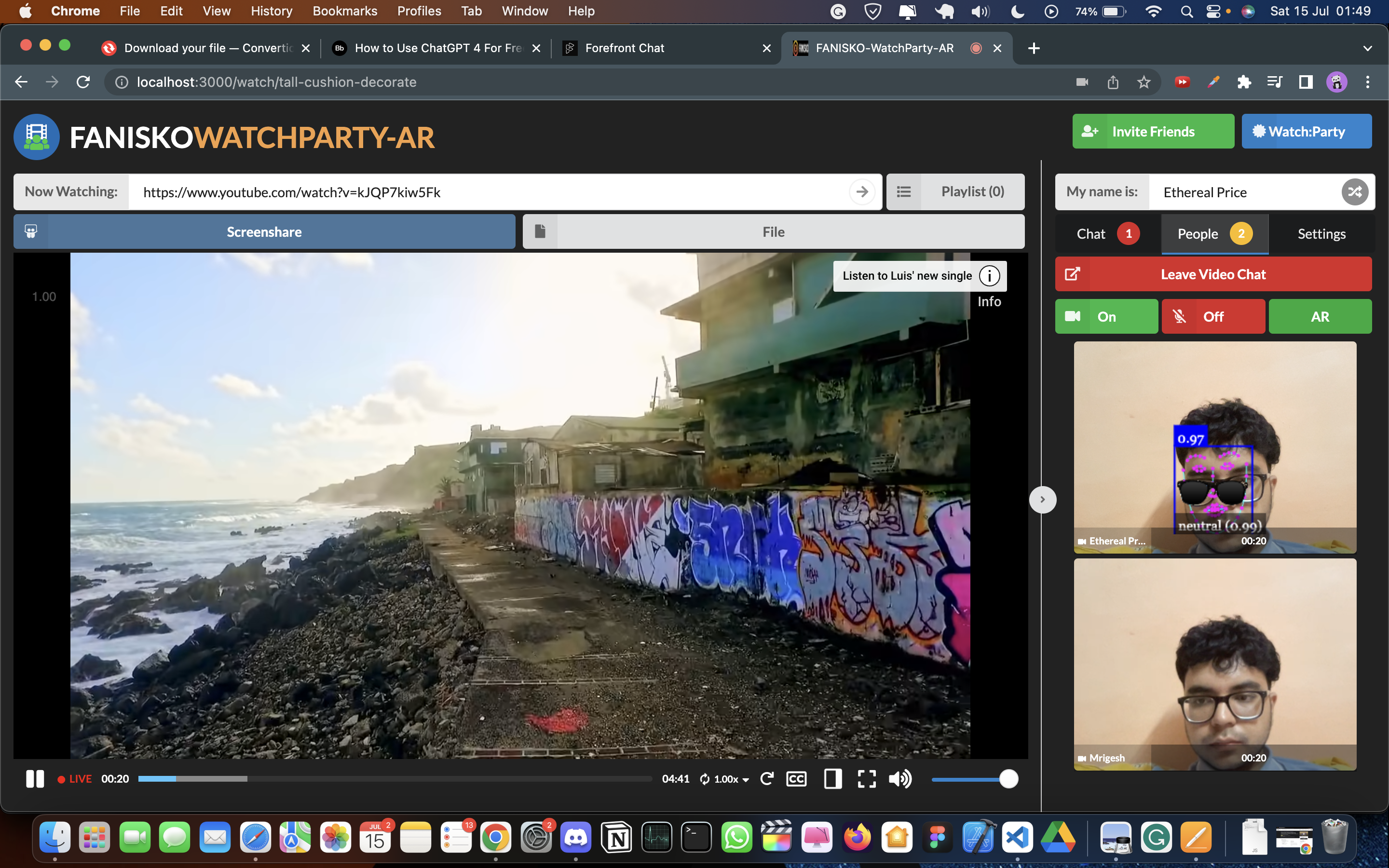The height and width of the screenshot is (868, 1389).
Task: Toggle the AR filter button
Action: [1320, 316]
